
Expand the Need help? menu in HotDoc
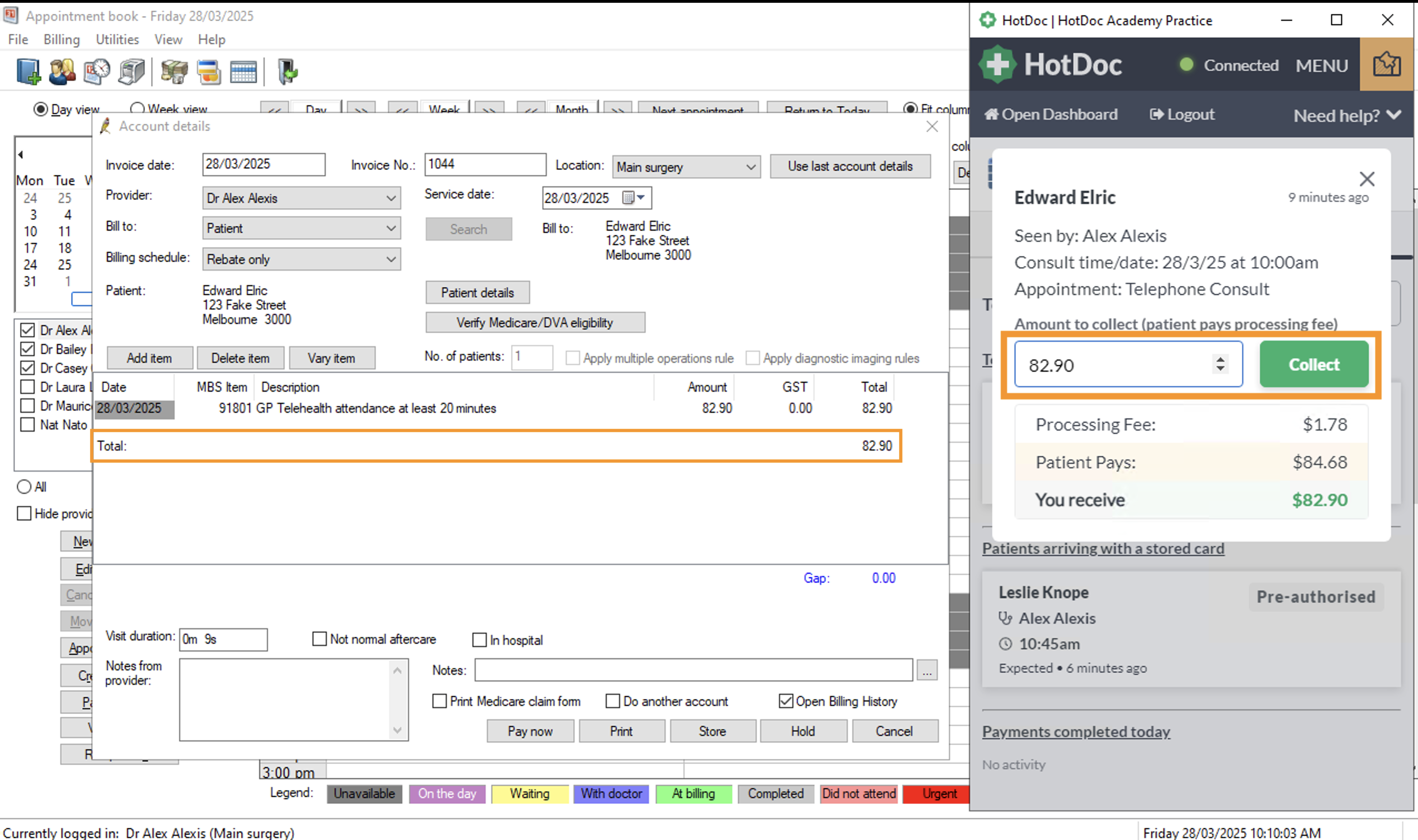click(1347, 116)
